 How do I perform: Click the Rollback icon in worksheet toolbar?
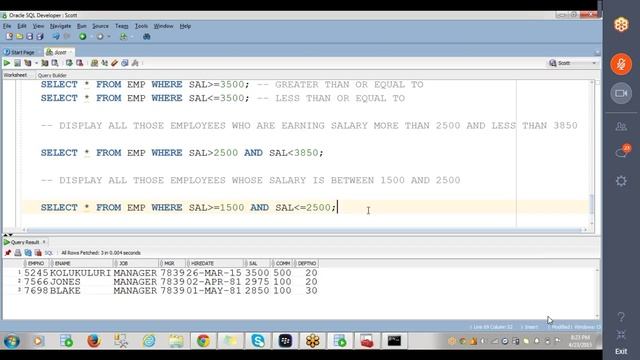pos(80,63)
